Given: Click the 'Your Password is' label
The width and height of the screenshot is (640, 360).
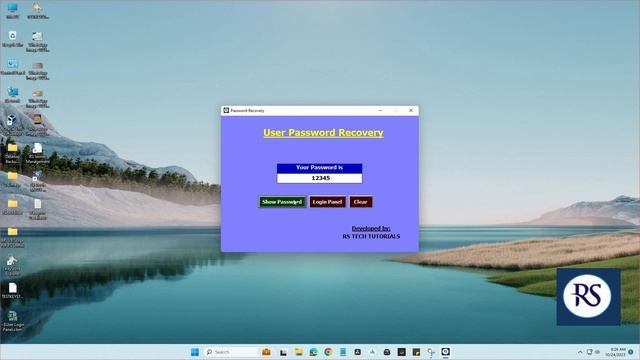Looking at the screenshot, I should pos(320,168).
